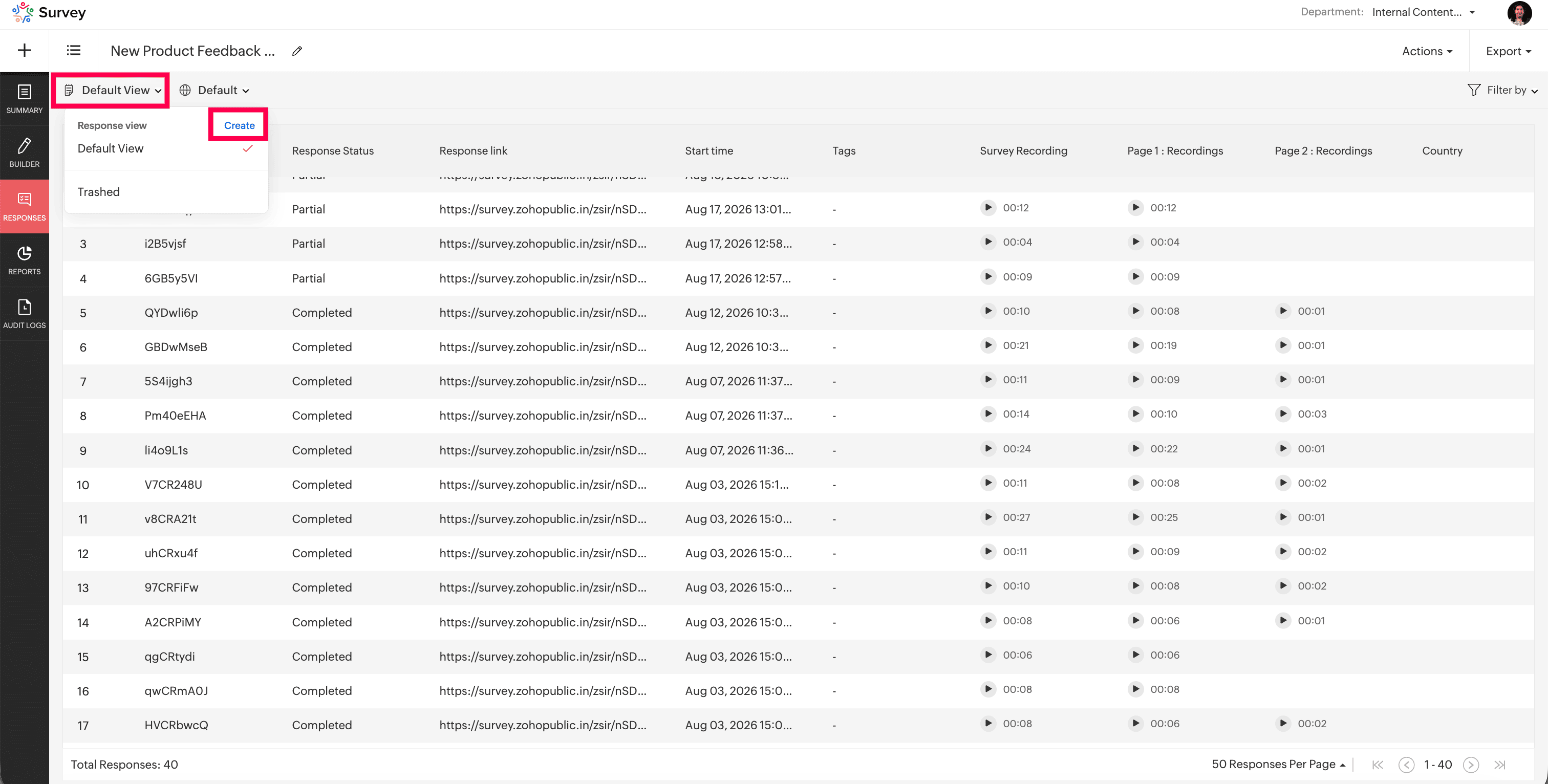Image resolution: width=1548 pixels, height=784 pixels.
Task: Open Reports from the sidebar
Action: (x=24, y=260)
